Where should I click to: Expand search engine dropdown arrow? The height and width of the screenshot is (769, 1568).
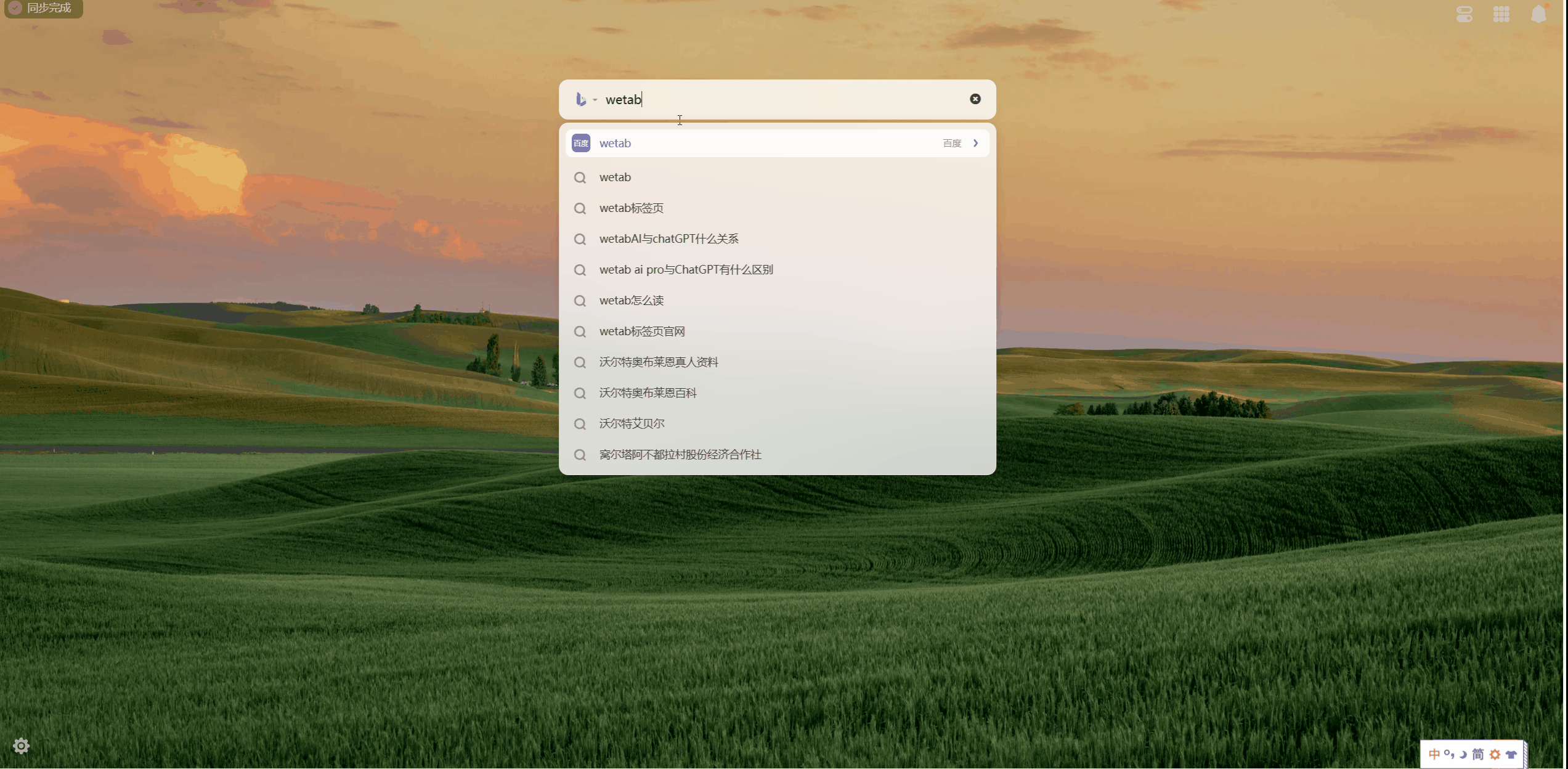pyautogui.click(x=595, y=100)
